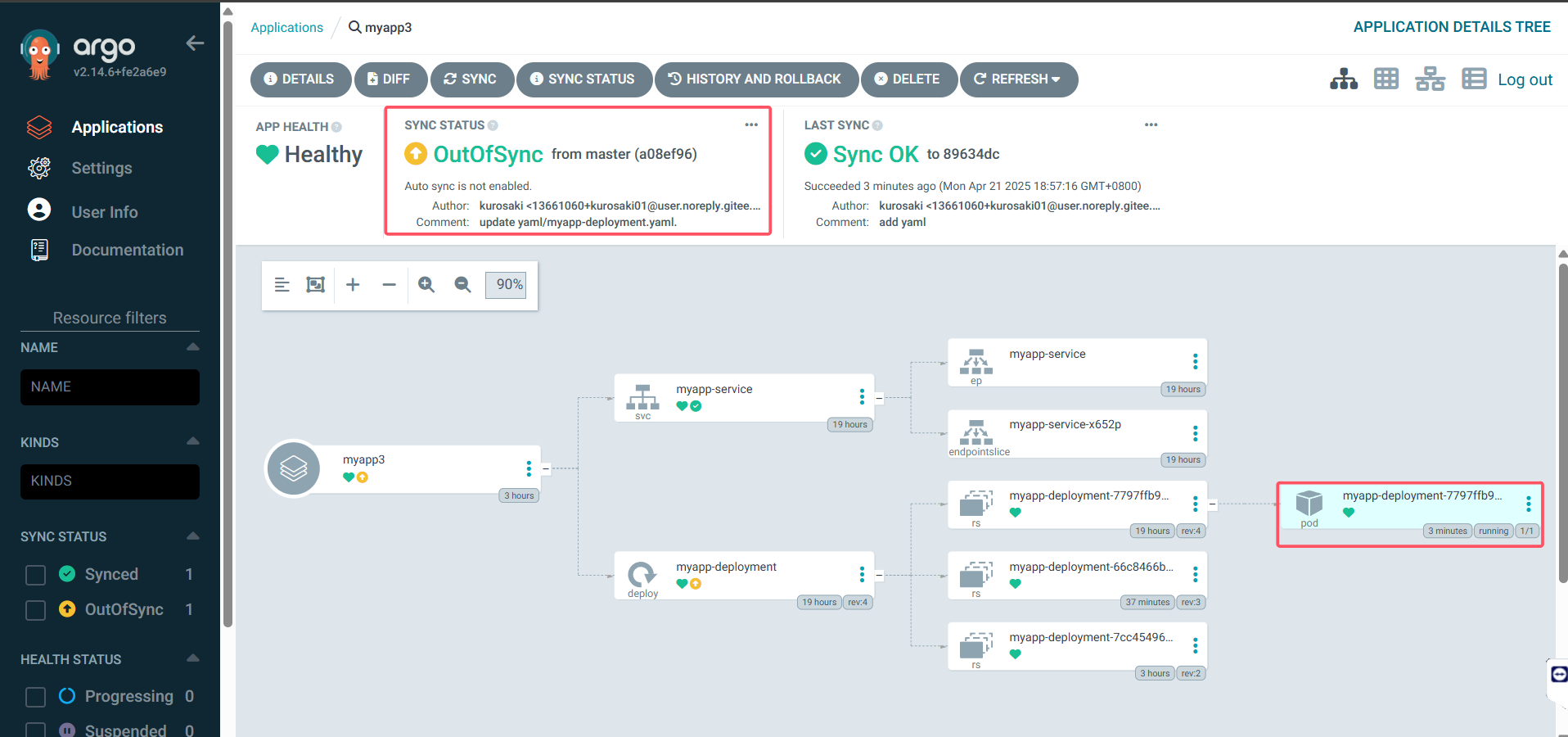Screen dimensions: 1568x737
Task: Click the SYNC button
Action: coord(471,79)
